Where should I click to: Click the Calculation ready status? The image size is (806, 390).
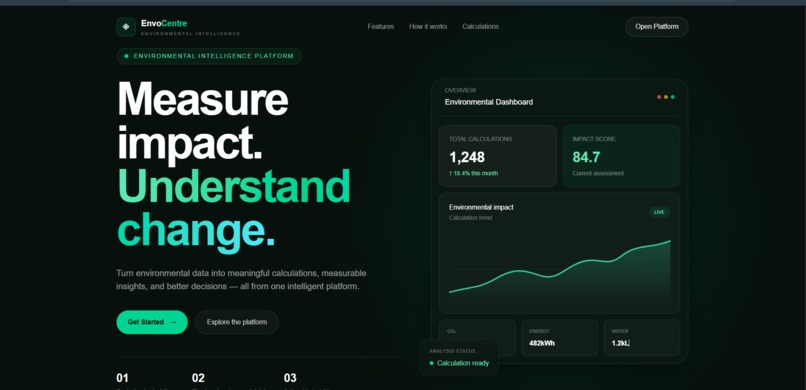[x=459, y=363]
